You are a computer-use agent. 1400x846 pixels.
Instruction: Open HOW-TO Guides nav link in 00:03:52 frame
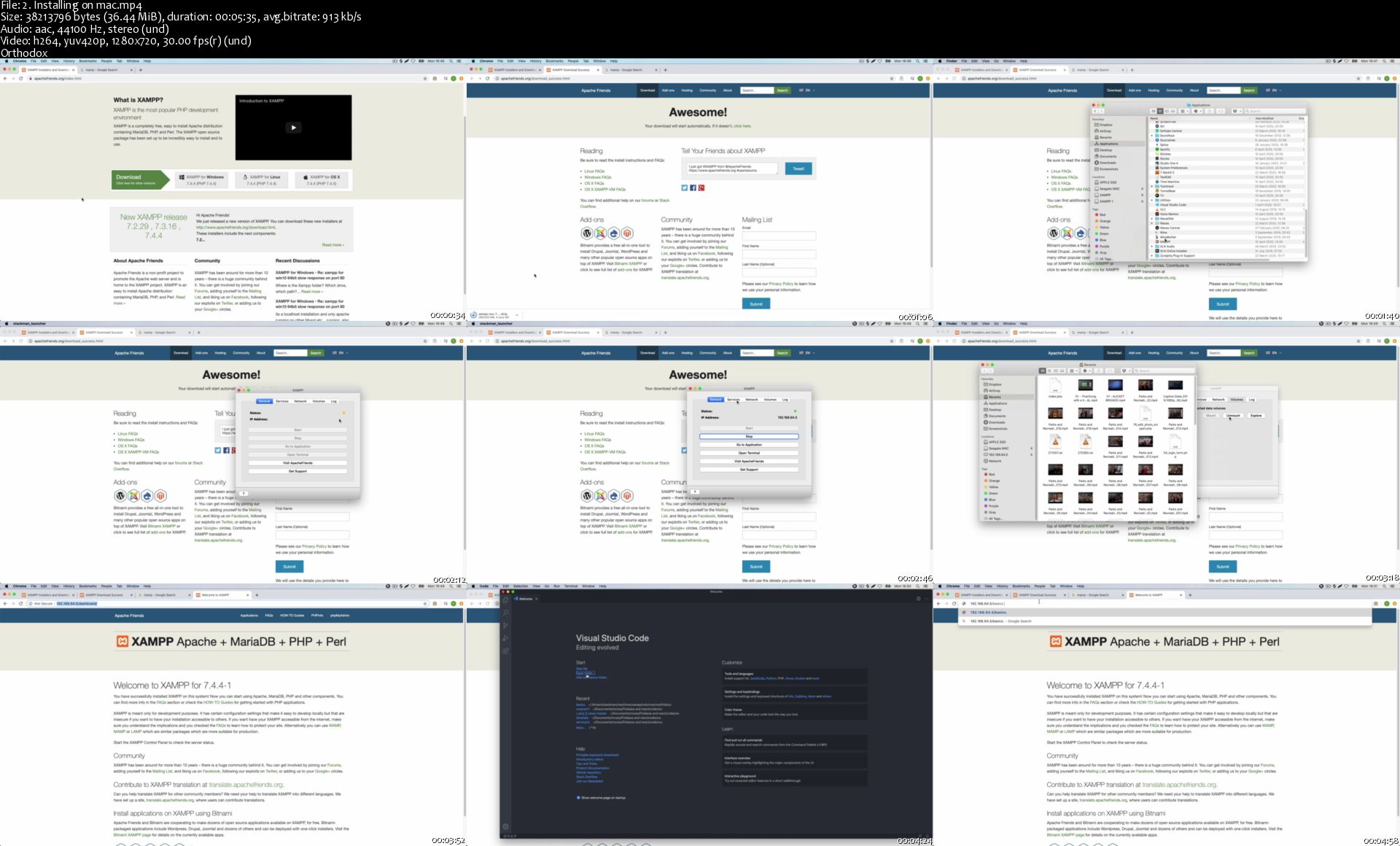point(292,616)
